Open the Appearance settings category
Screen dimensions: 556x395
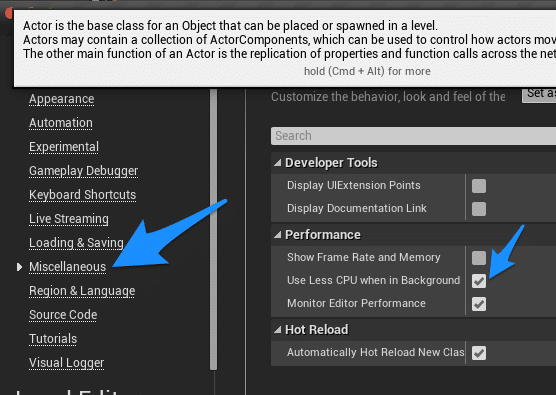pyautogui.click(x=61, y=99)
